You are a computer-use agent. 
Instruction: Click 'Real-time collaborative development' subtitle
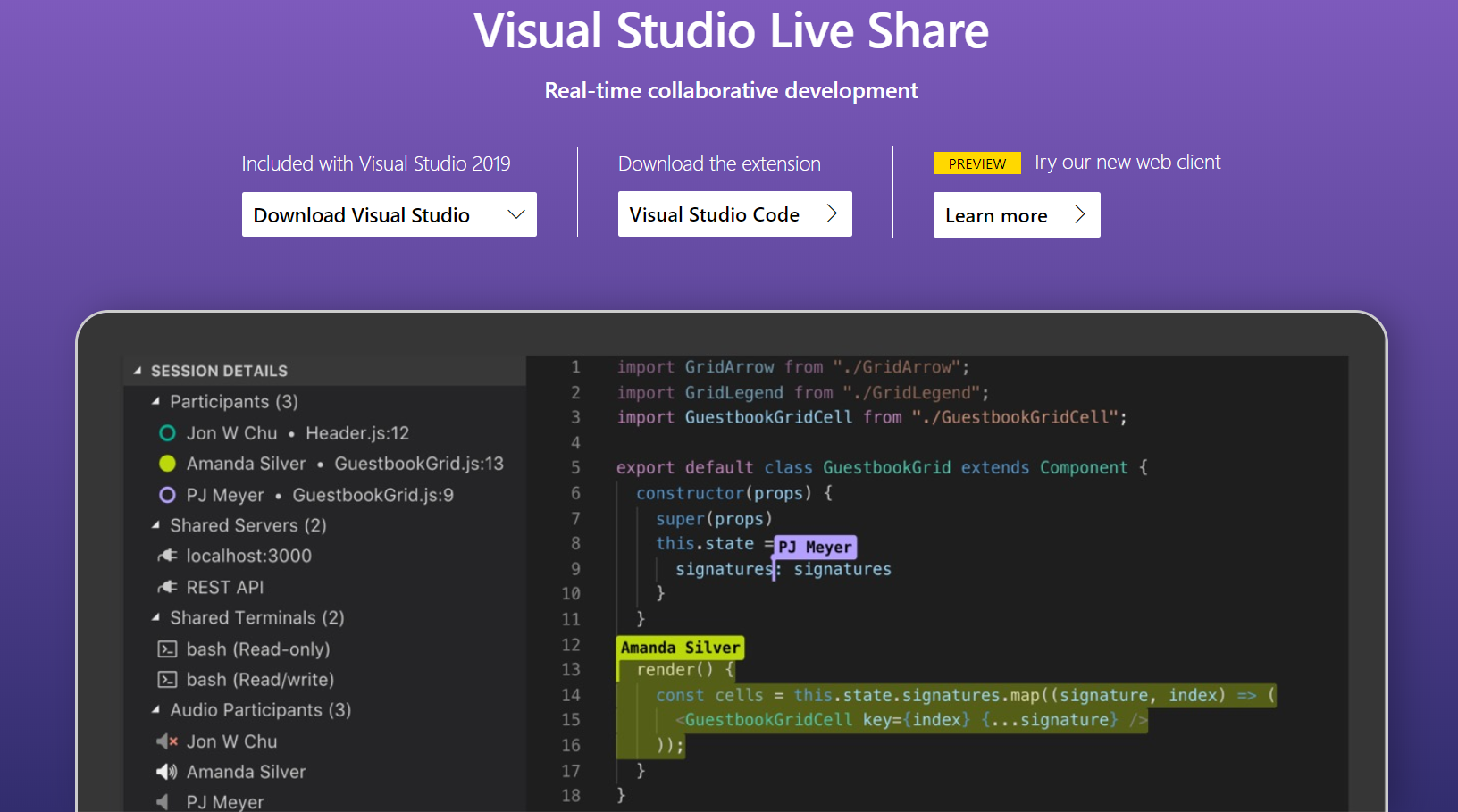point(731,91)
